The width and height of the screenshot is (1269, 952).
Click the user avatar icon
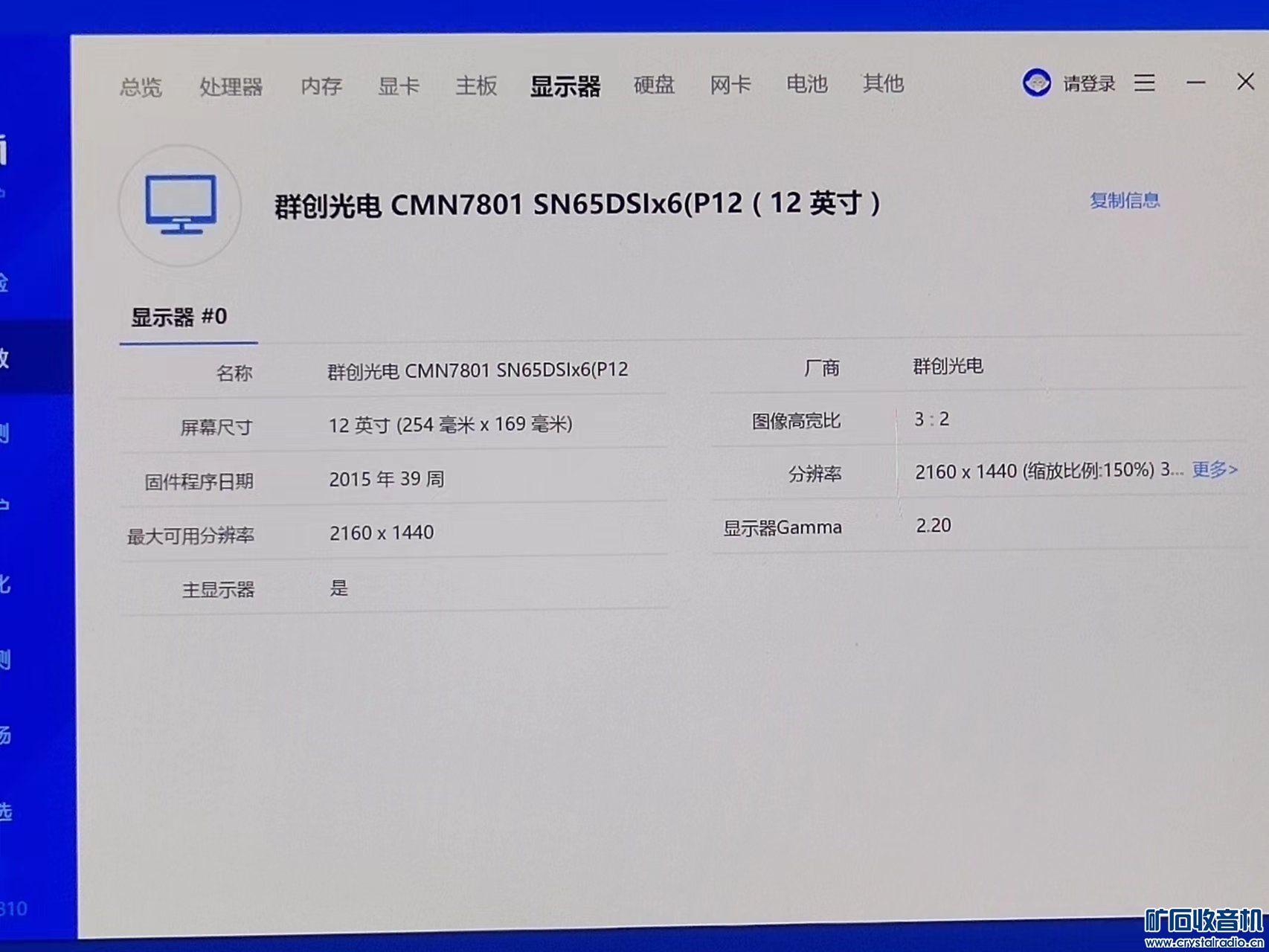click(1037, 83)
